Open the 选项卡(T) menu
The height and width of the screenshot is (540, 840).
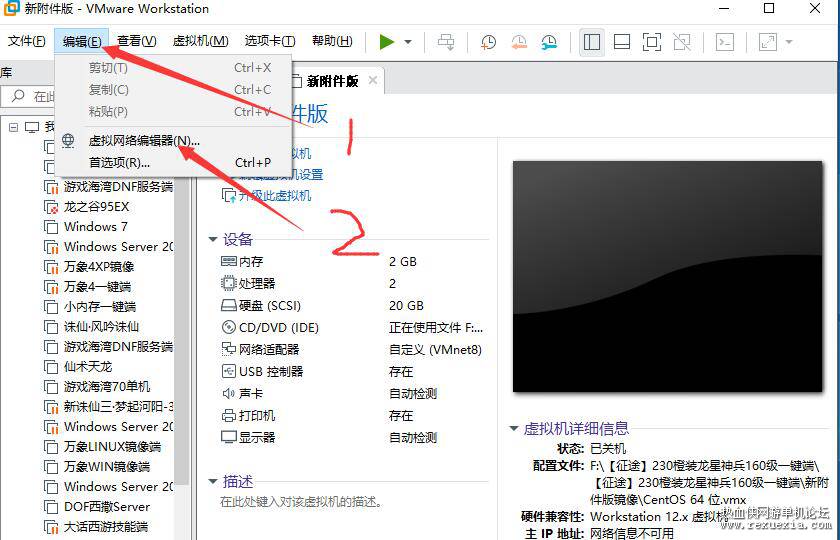pyautogui.click(x=269, y=41)
